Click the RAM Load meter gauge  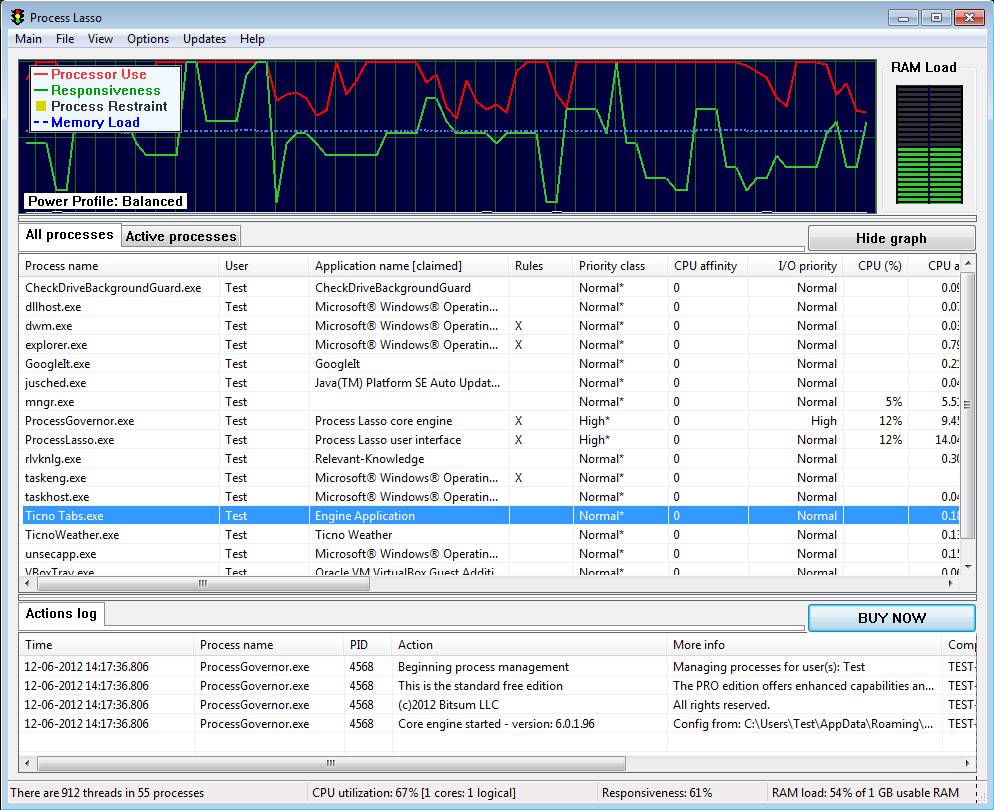click(x=929, y=144)
